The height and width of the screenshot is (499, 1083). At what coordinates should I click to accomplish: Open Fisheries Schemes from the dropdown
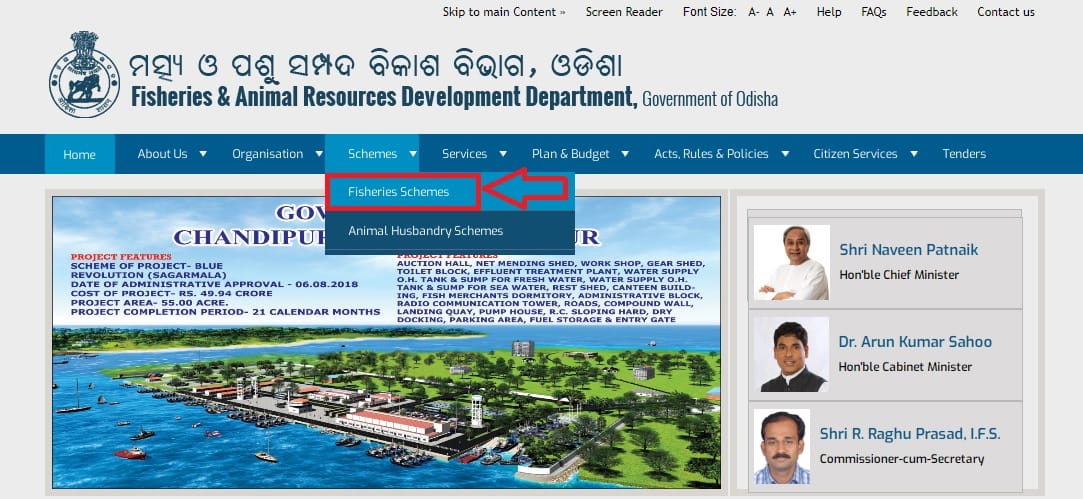coord(399,191)
